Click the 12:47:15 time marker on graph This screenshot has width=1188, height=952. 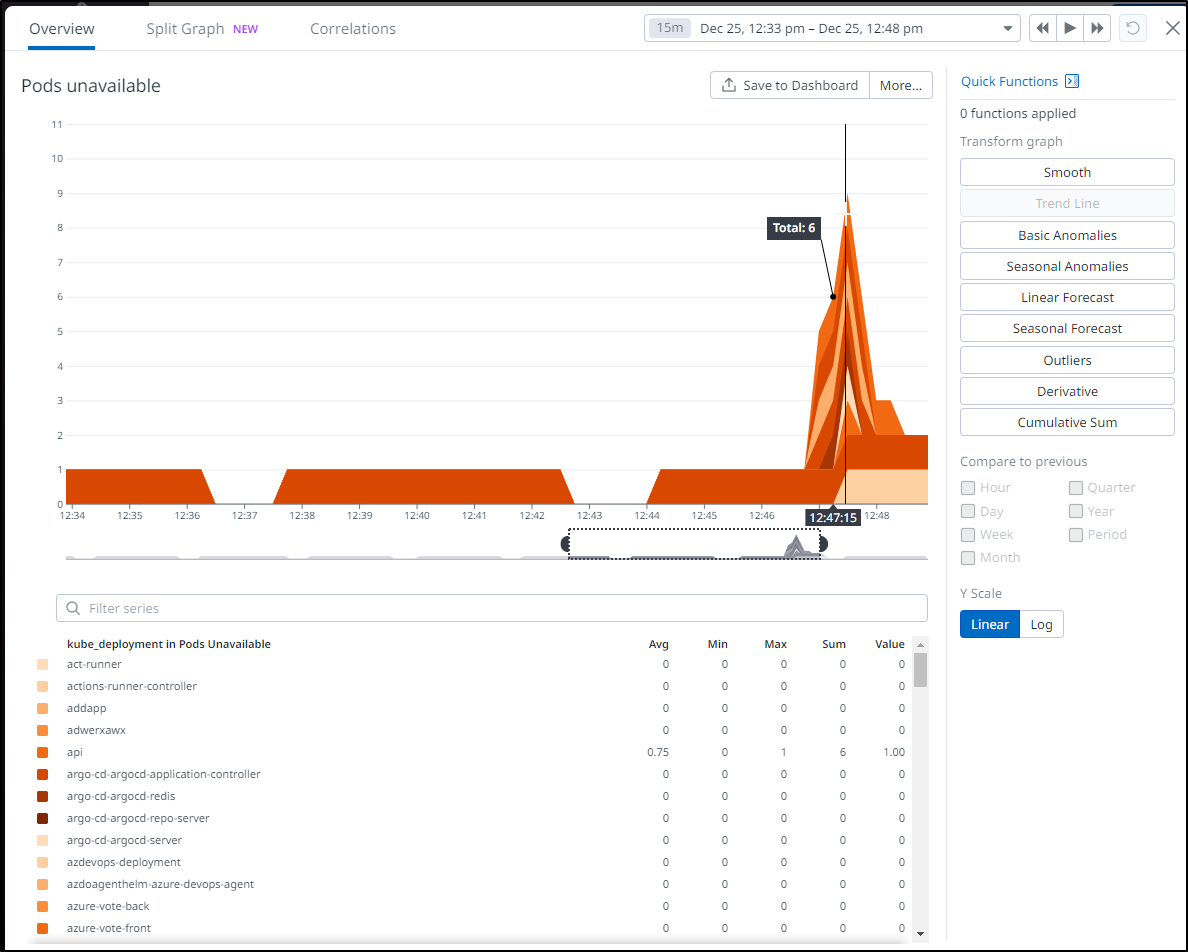(833, 517)
